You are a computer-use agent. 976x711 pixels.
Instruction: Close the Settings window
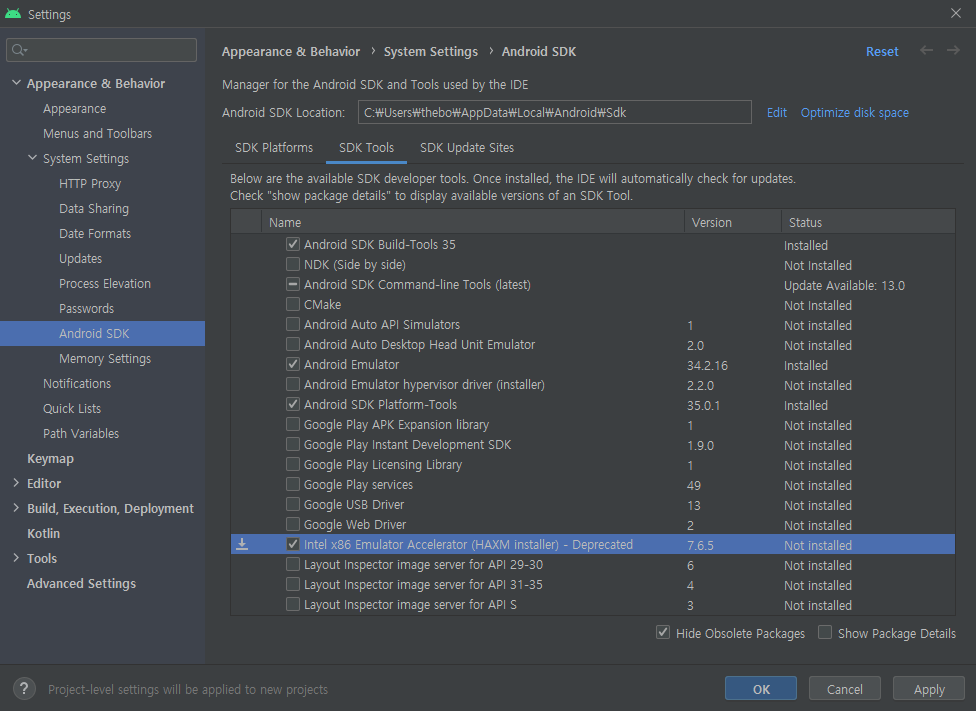coord(955,13)
